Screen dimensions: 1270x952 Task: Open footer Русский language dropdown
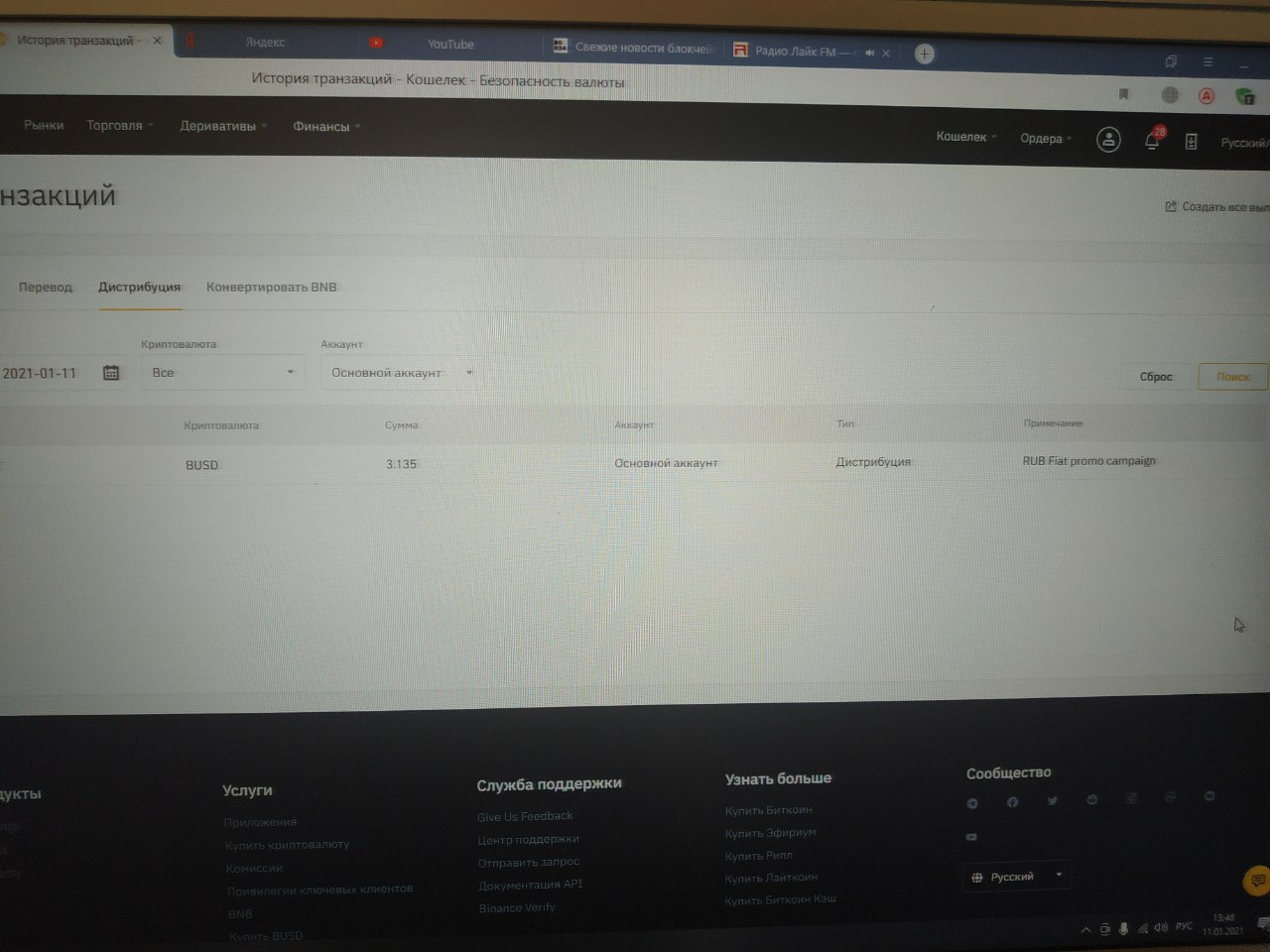point(1016,877)
